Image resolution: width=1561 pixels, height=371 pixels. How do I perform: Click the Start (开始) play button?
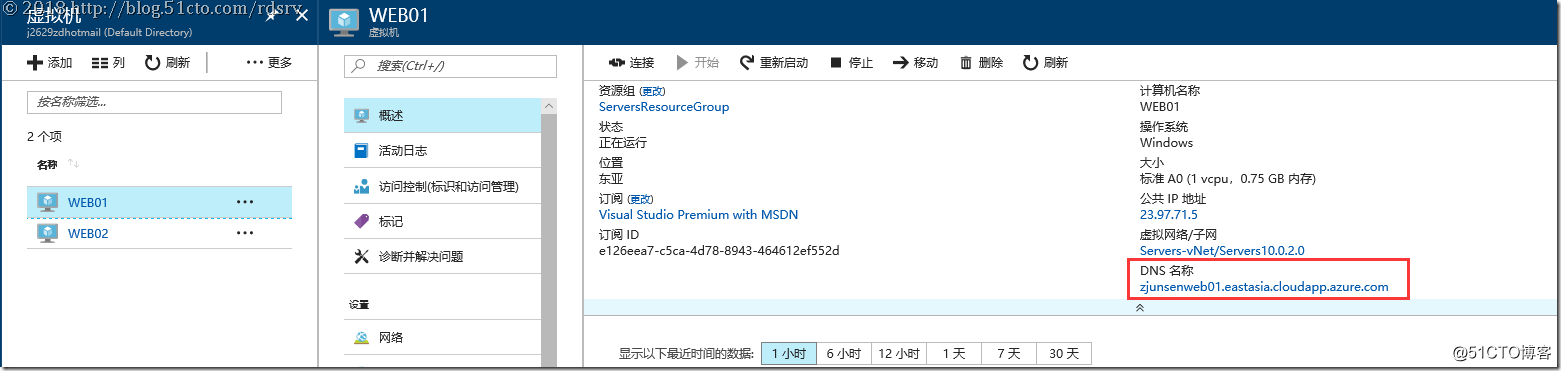click(x=697, y=62)
